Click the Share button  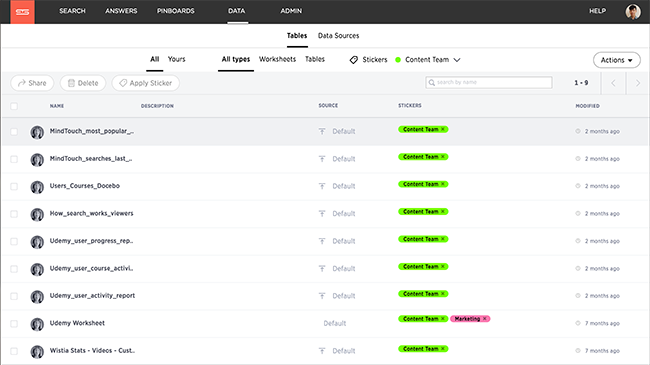[32, 83]
